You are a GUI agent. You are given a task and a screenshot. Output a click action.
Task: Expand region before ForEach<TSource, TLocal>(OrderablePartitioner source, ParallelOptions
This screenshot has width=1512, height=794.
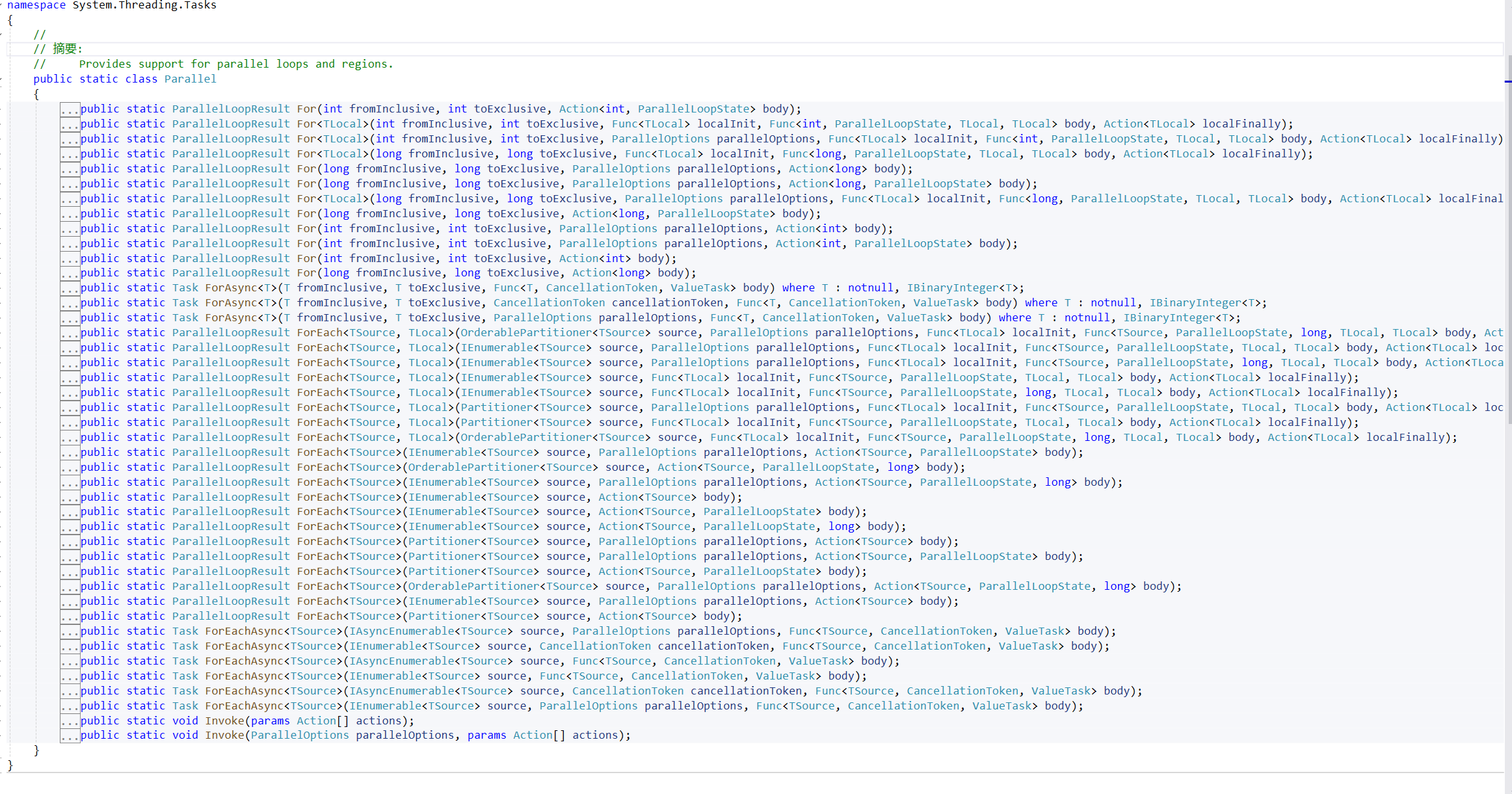[70, 334]
